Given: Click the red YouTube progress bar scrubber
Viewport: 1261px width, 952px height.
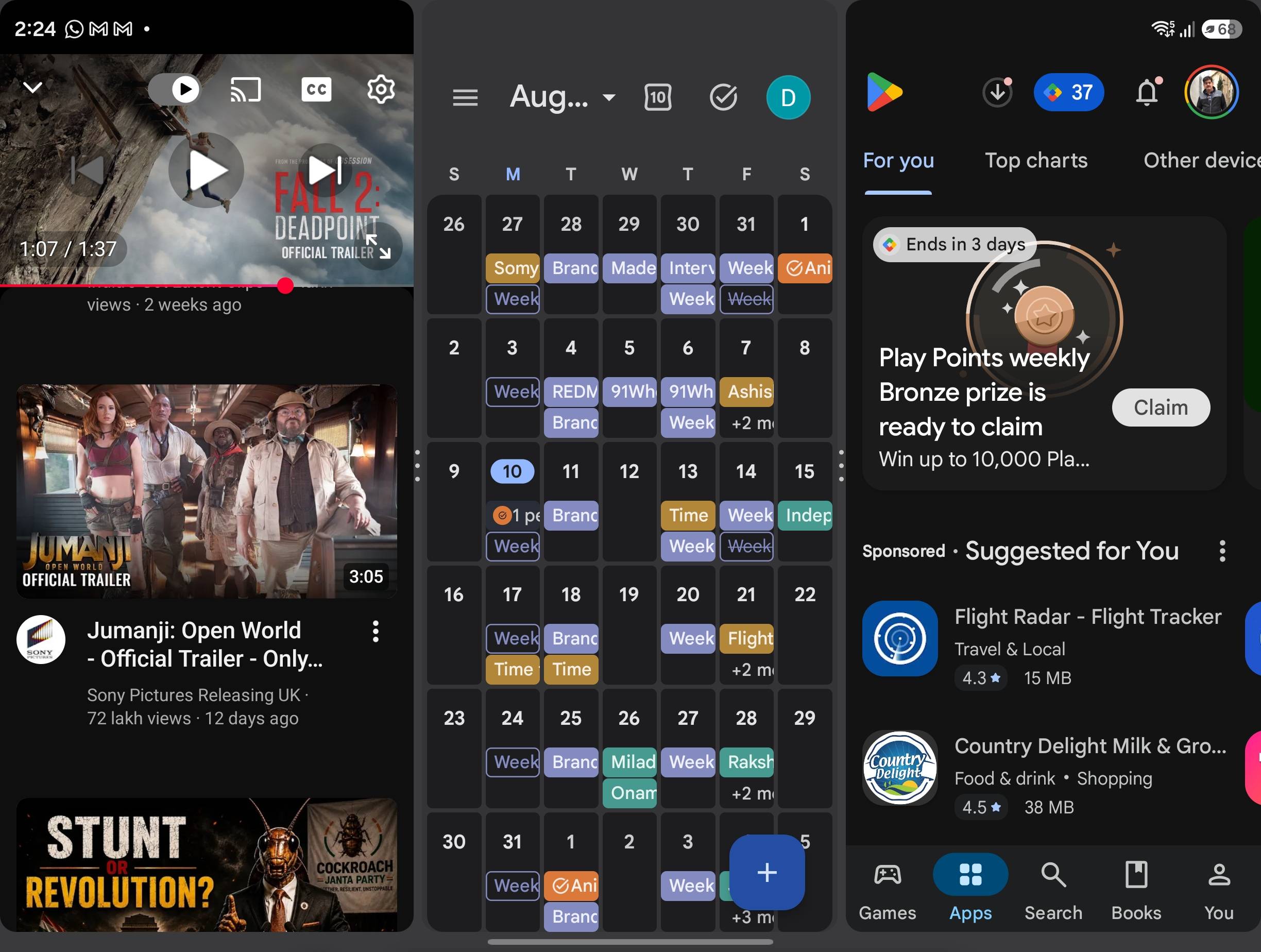Looking at the screenshot, I should 285,285.
